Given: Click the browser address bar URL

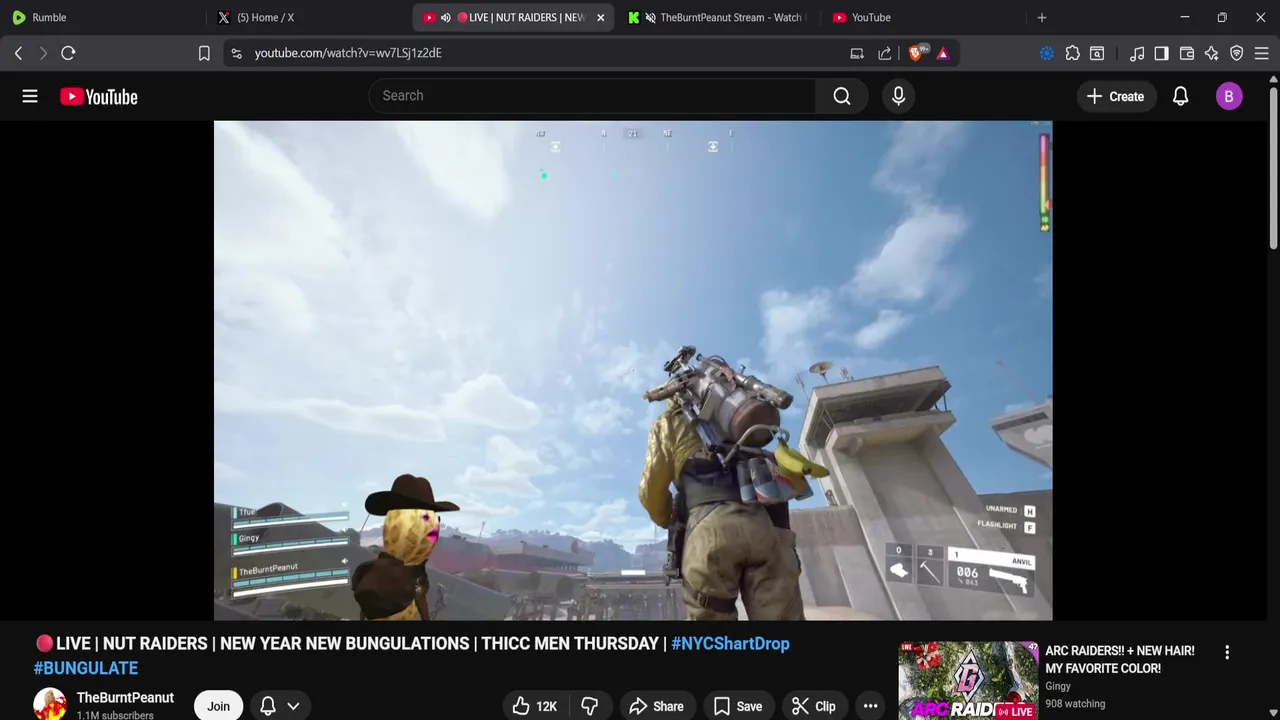Looking at the screenshot, I should click(x=348, y=53).
